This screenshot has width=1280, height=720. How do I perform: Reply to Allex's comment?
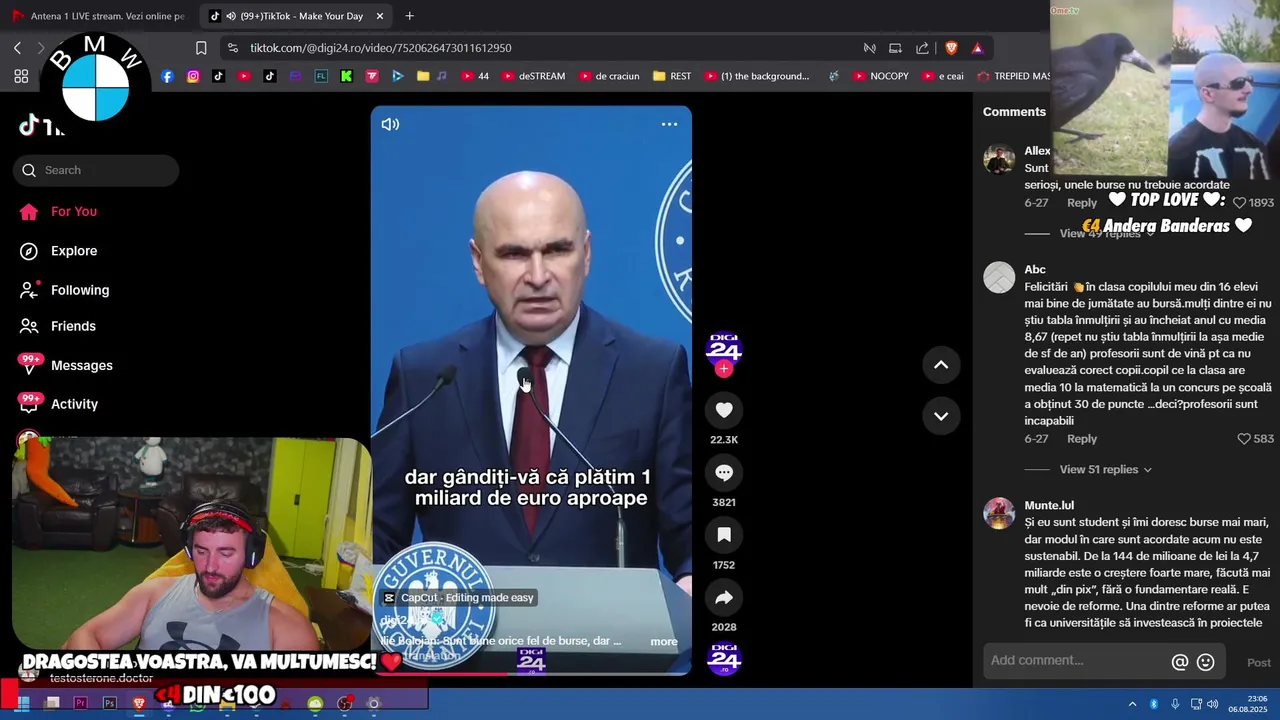[1082, 203]
